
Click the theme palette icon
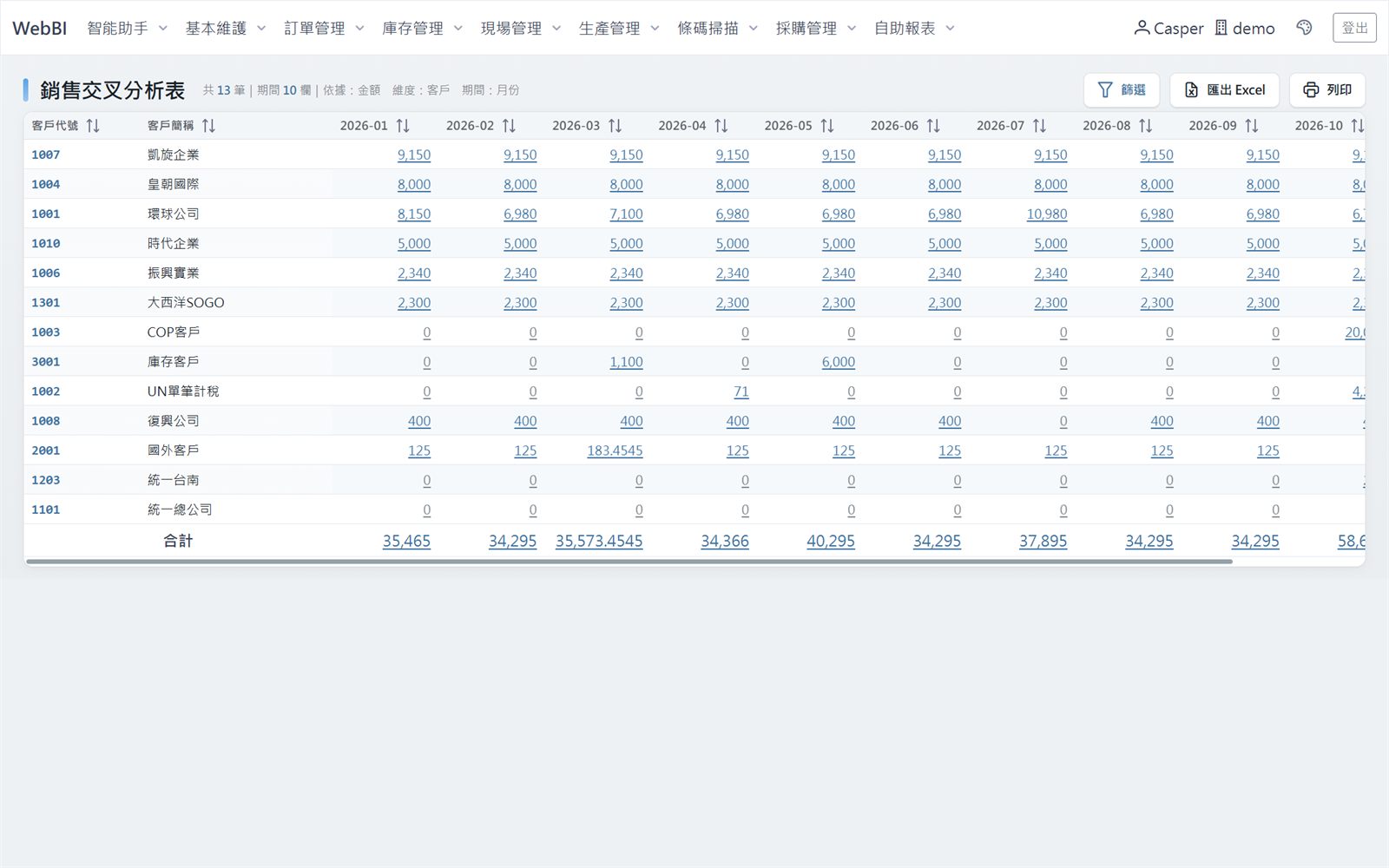[x=1304, y=28]
